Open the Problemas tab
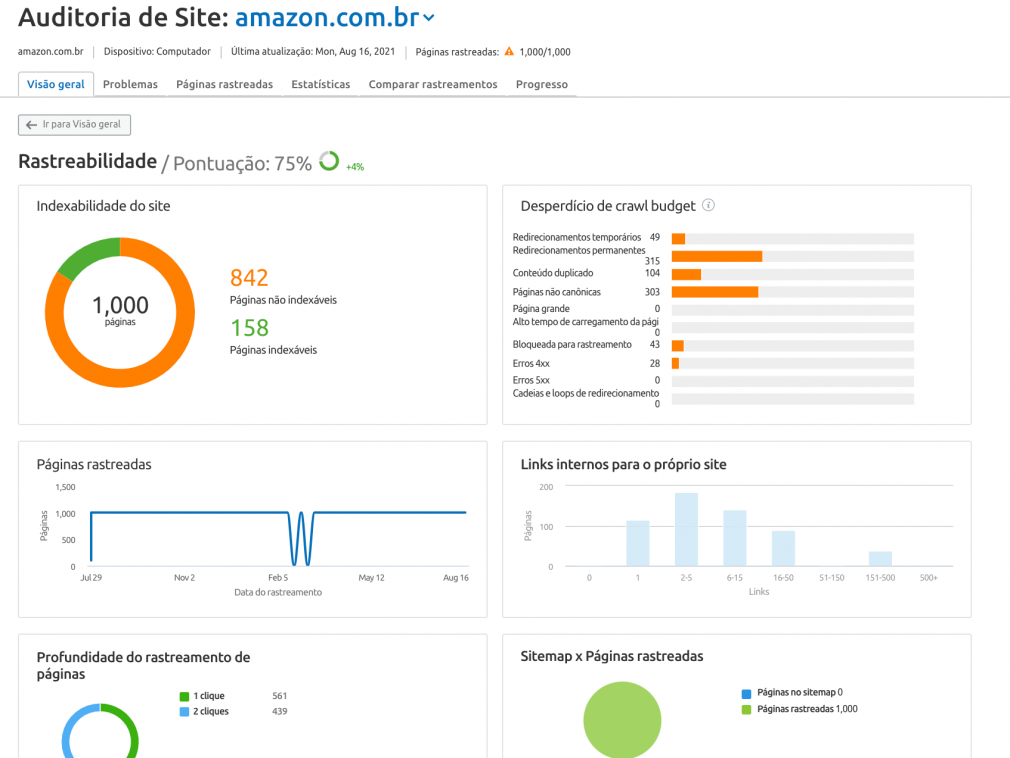Screen dimensions: 1010x758 point(130,84)
